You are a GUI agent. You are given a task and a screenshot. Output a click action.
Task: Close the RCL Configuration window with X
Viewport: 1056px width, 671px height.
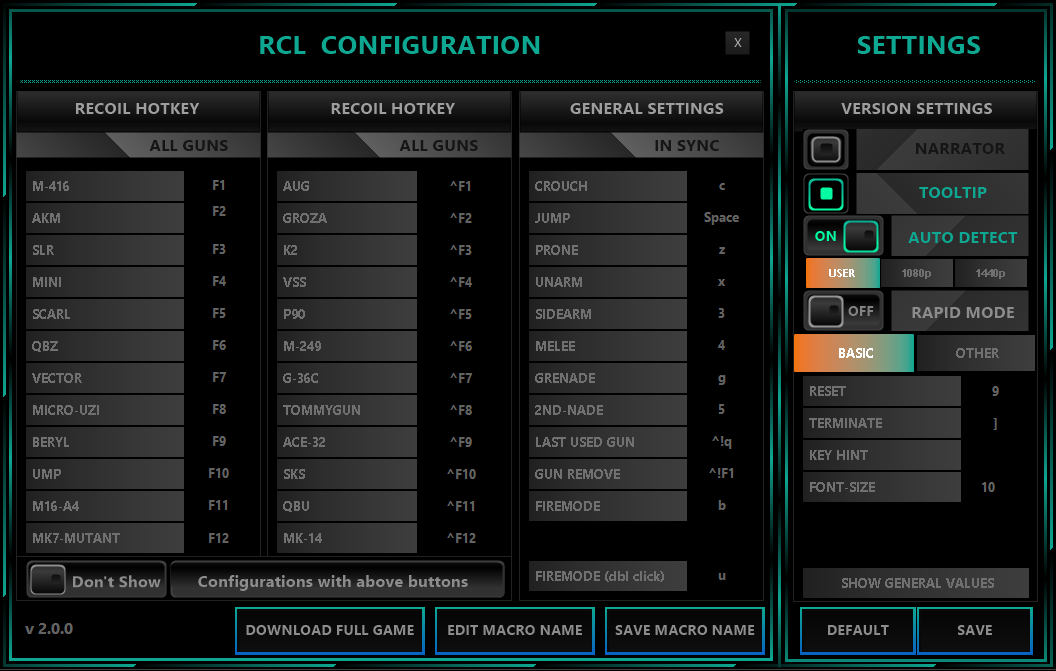pos(737,42)
